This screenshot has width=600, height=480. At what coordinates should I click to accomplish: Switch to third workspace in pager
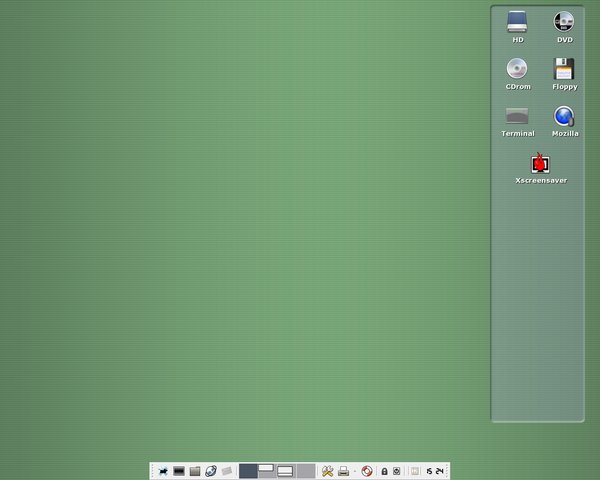coord(286,471)
